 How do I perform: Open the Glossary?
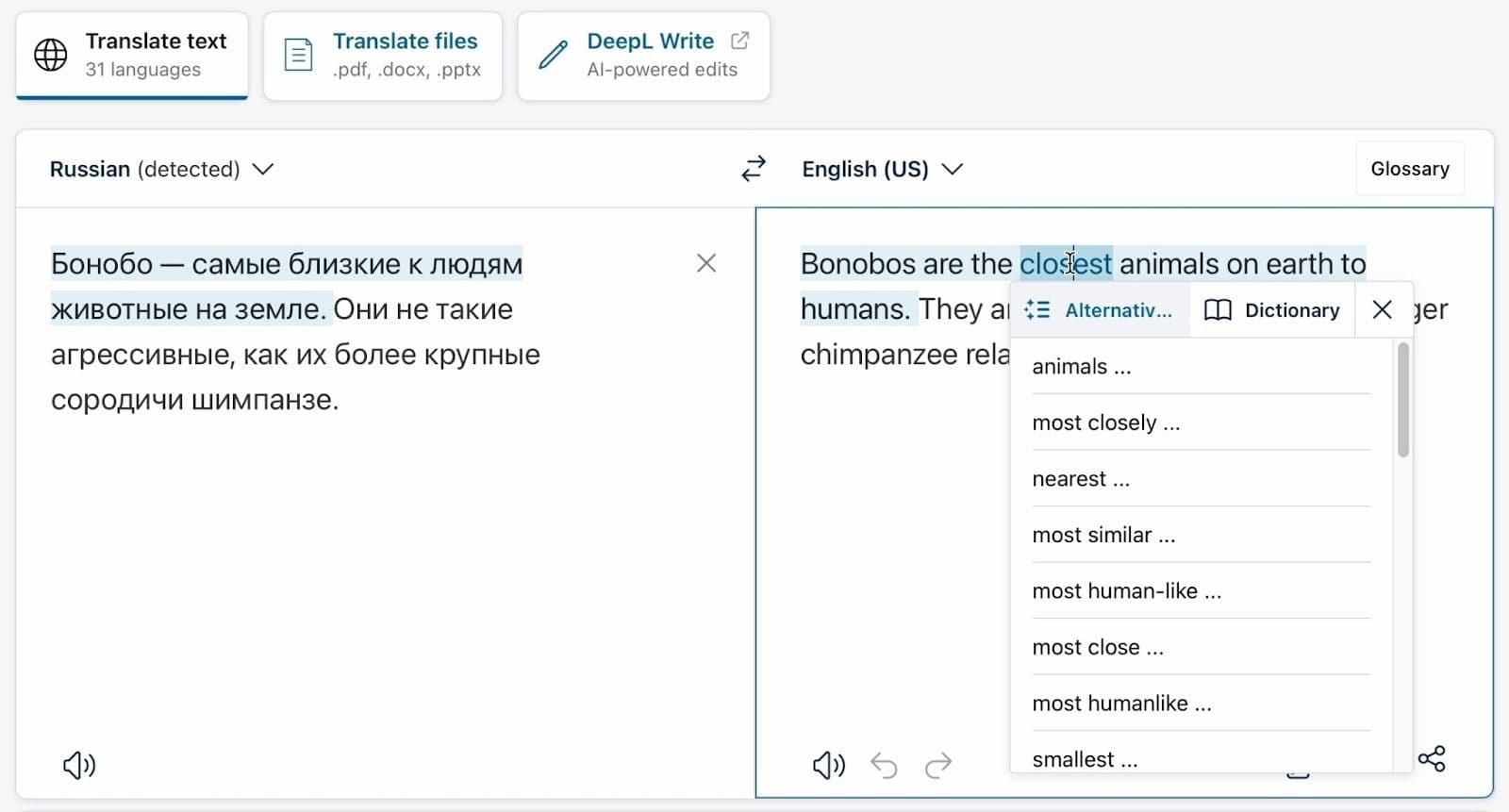tap(1409, 169)
